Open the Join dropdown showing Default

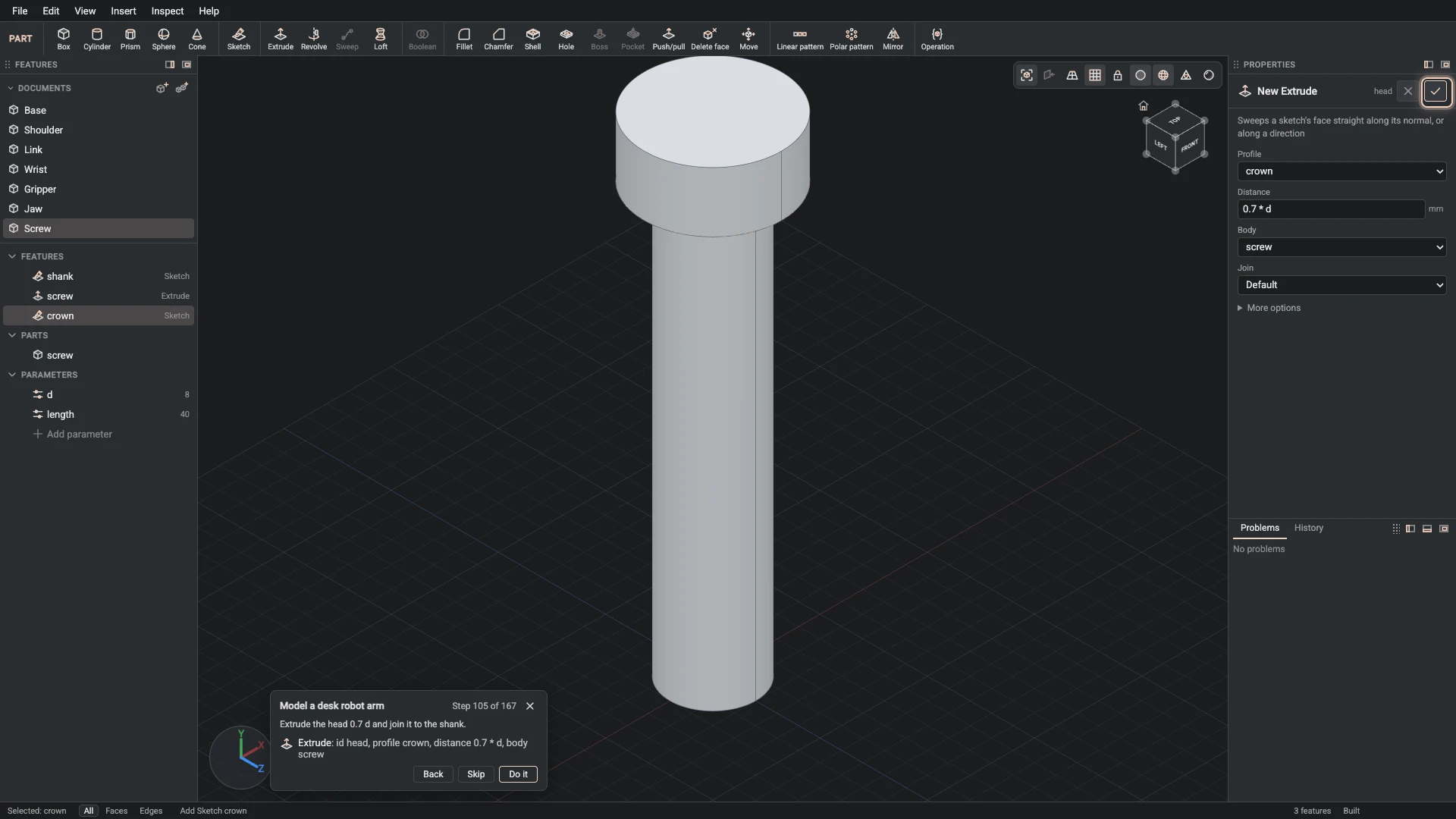click(x=1341, y=285)
